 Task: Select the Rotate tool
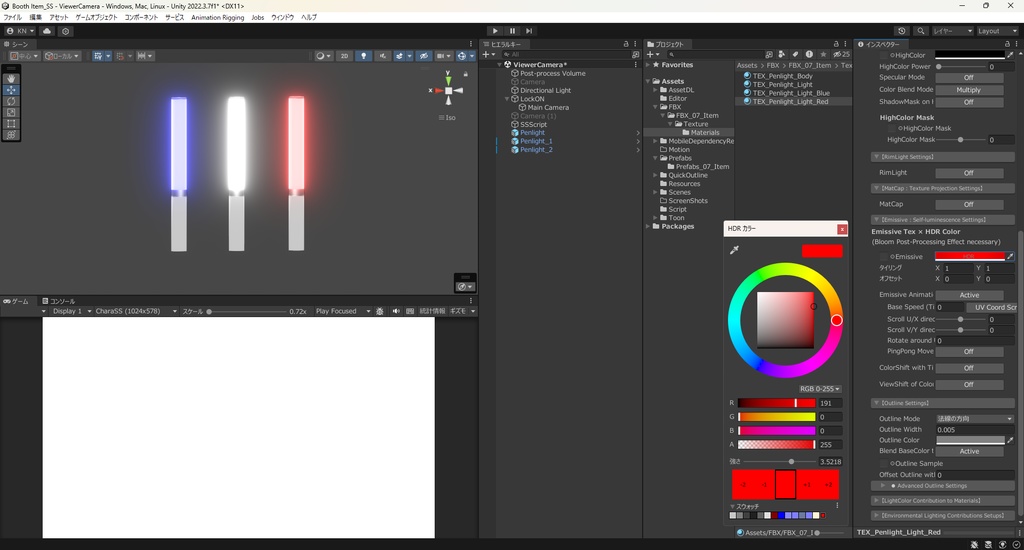click(11, 101)
